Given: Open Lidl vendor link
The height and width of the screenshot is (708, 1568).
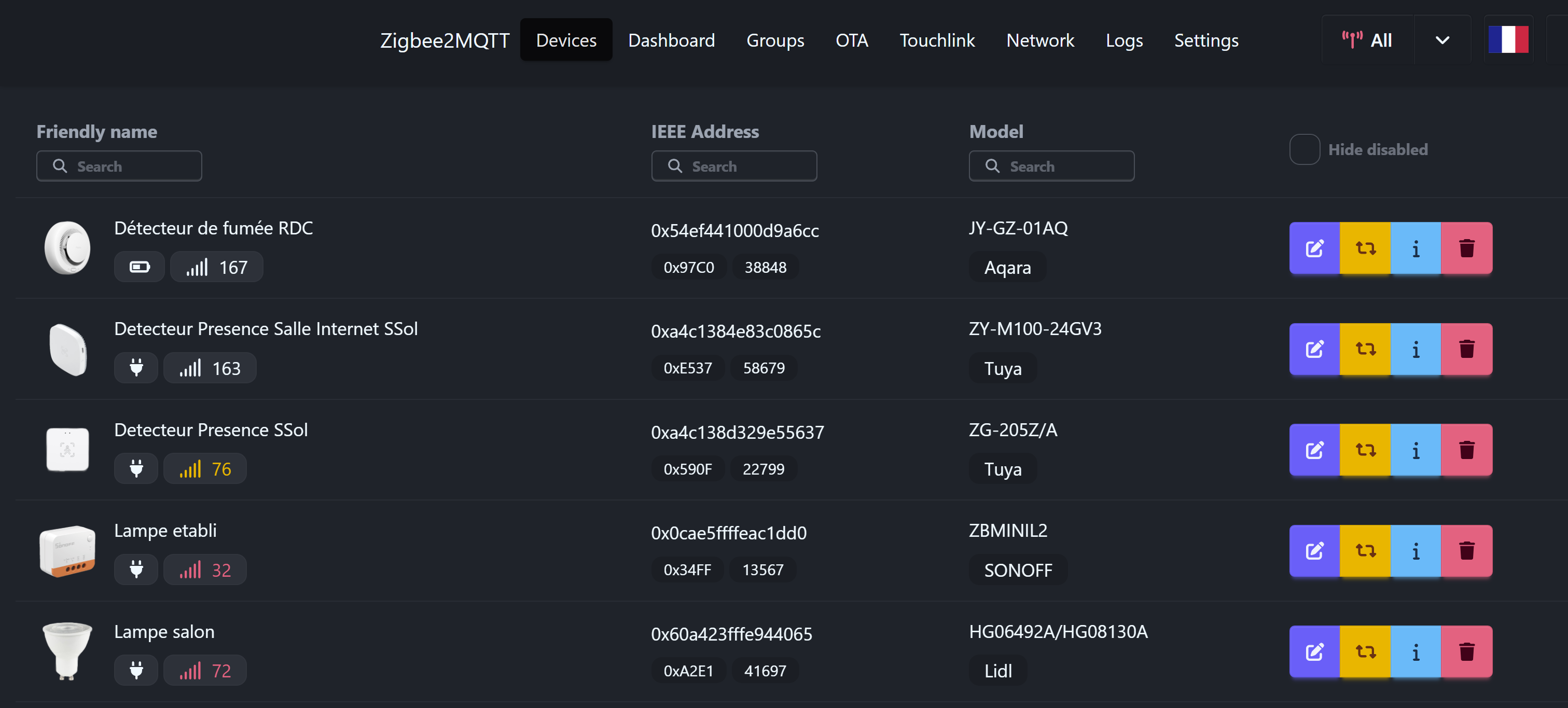Looking at the screenshot, I should pyautogui.click(x=997, y=670).
